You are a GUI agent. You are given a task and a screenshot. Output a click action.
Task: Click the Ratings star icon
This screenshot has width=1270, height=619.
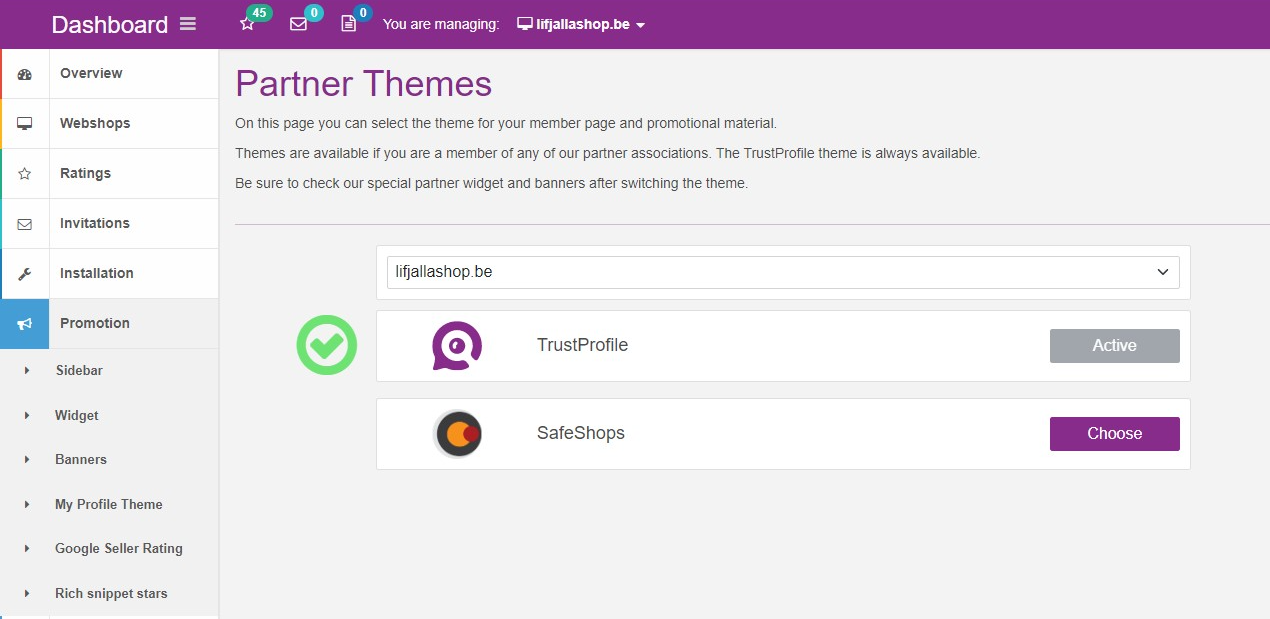pos(25,174)
